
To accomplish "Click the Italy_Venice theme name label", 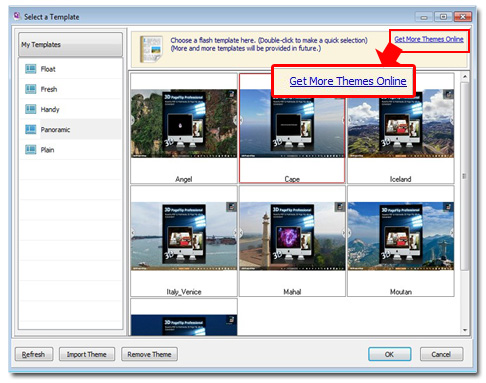I will [x=184, y=292].
